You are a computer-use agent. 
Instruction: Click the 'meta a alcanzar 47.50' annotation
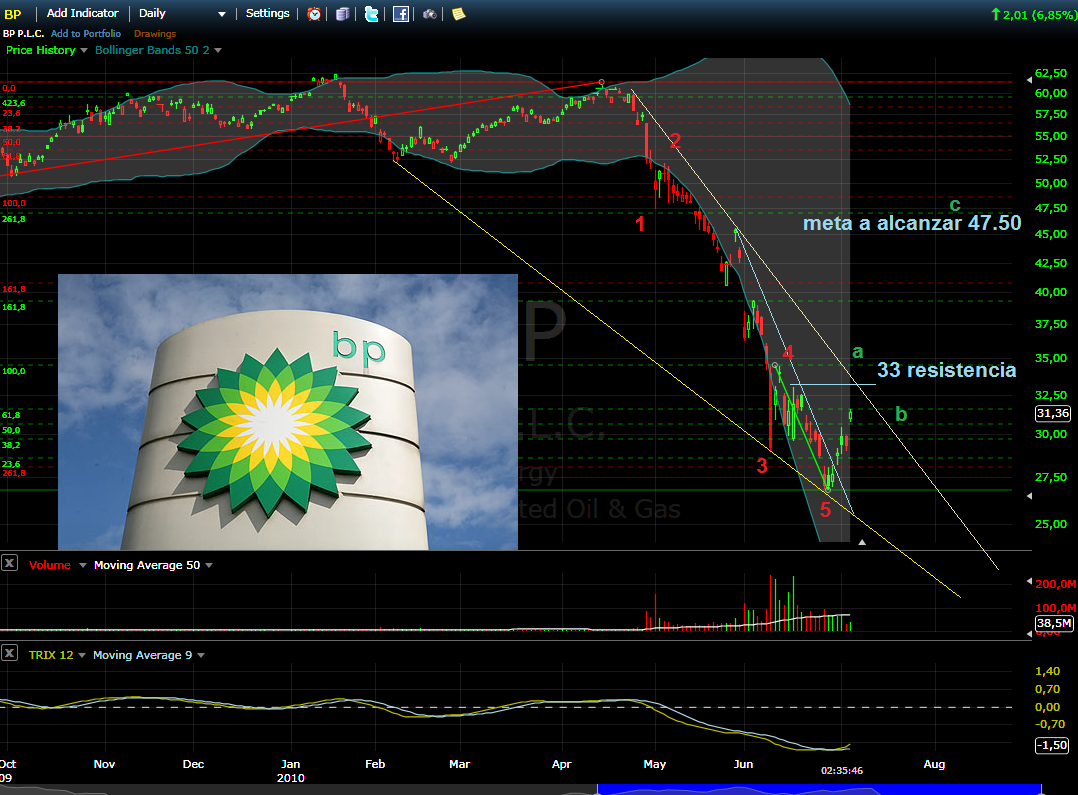click(x=912, y=224)
